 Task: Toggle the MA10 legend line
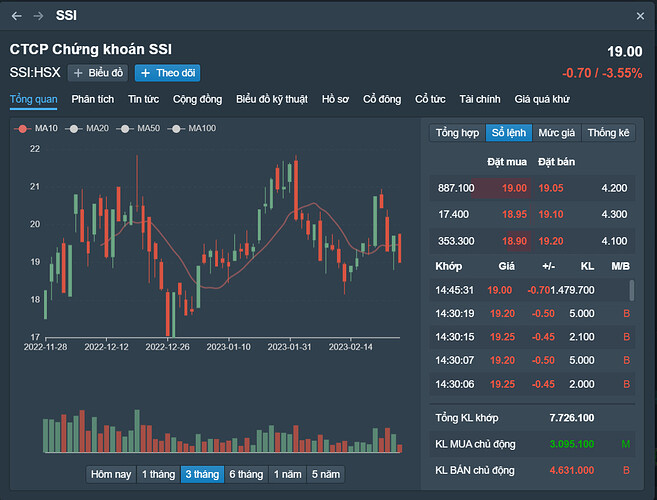(x=37, y=128)
